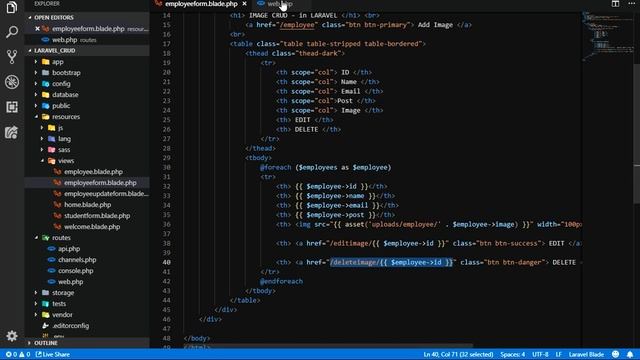
Task: Click line number 40 in gutter
Action: click(x=167, y=262)
